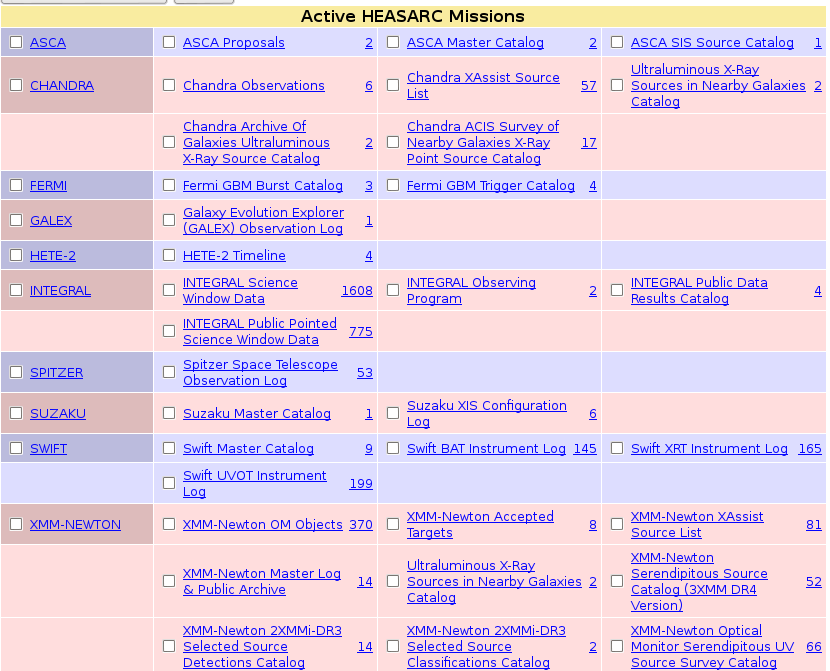Open the HETE-2 mission link
This screenshot has height=671, width=830.
(x=53, y=255)
